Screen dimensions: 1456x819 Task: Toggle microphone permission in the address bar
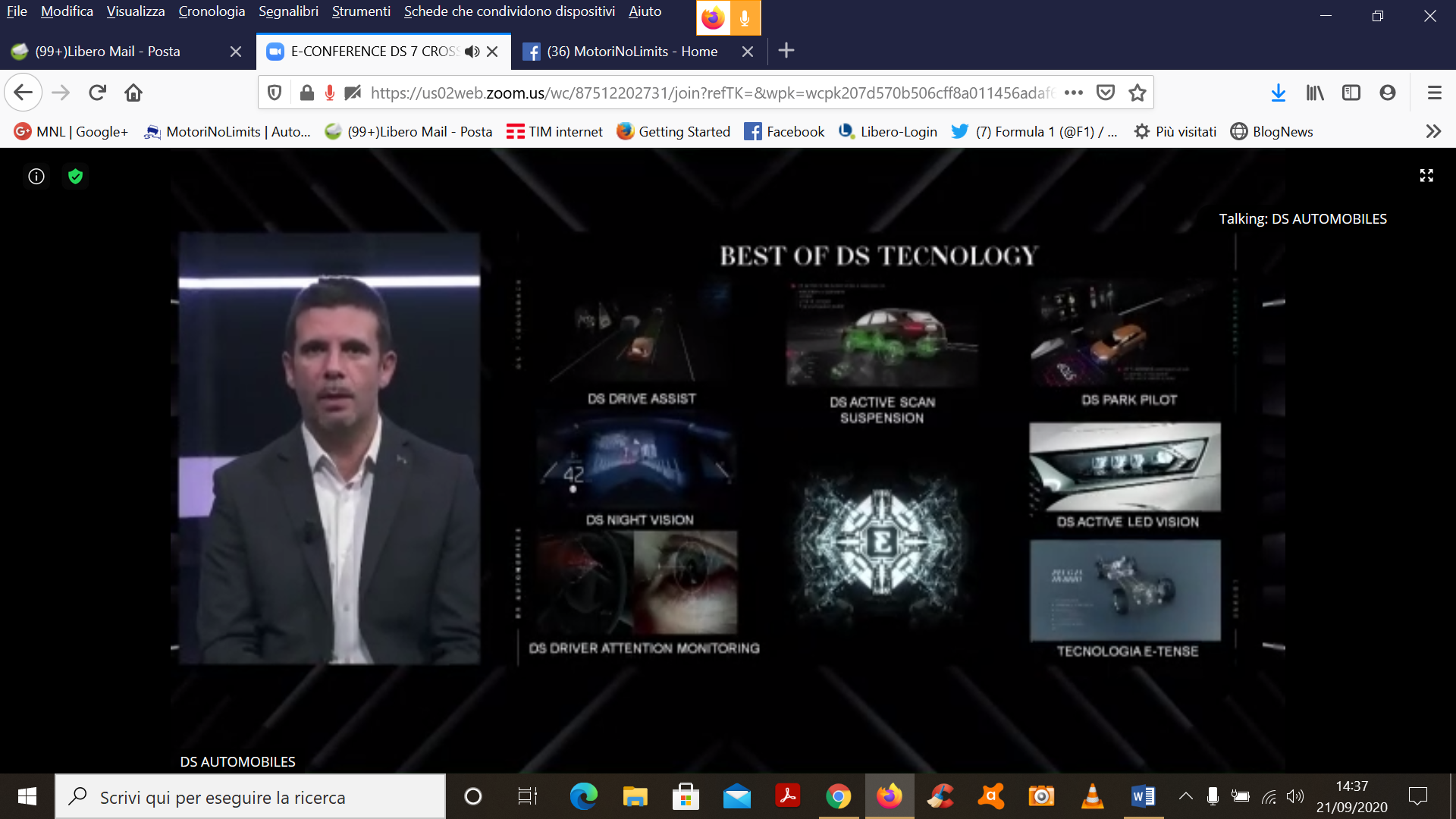[330, 93]
